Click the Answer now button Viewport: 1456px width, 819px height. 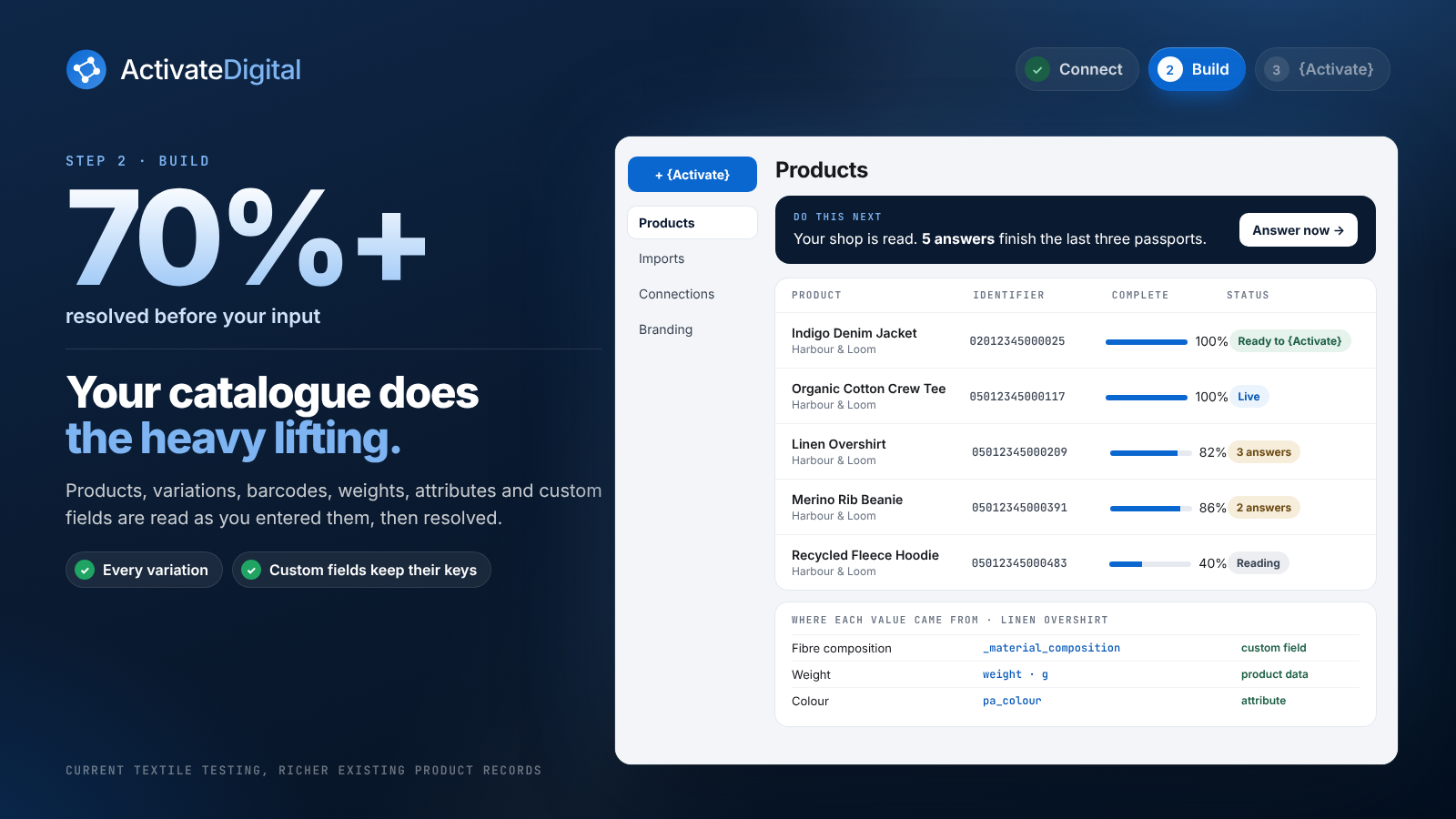(1299, 230)
